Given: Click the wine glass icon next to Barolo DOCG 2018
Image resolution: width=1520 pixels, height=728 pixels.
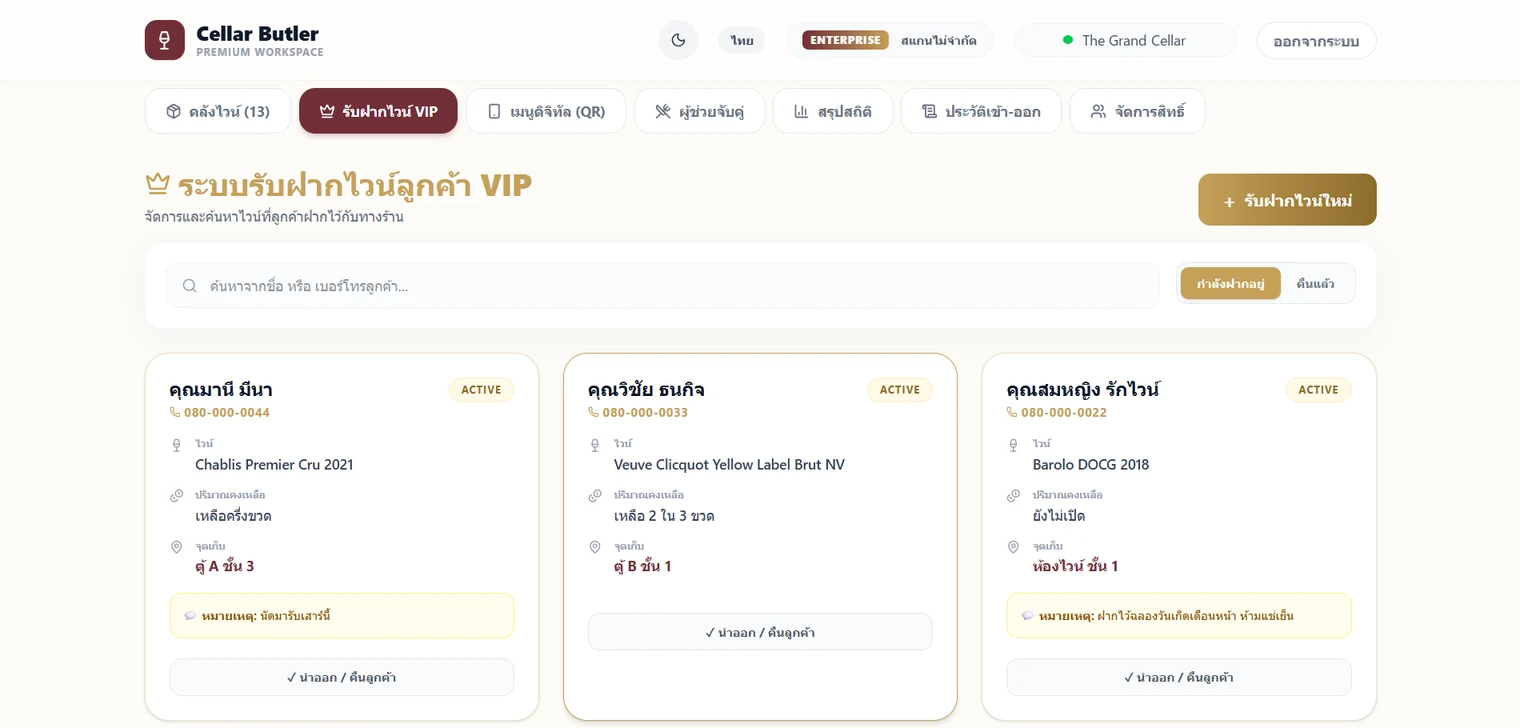Looking at the screenshot, I should [x=1013, y=444].
